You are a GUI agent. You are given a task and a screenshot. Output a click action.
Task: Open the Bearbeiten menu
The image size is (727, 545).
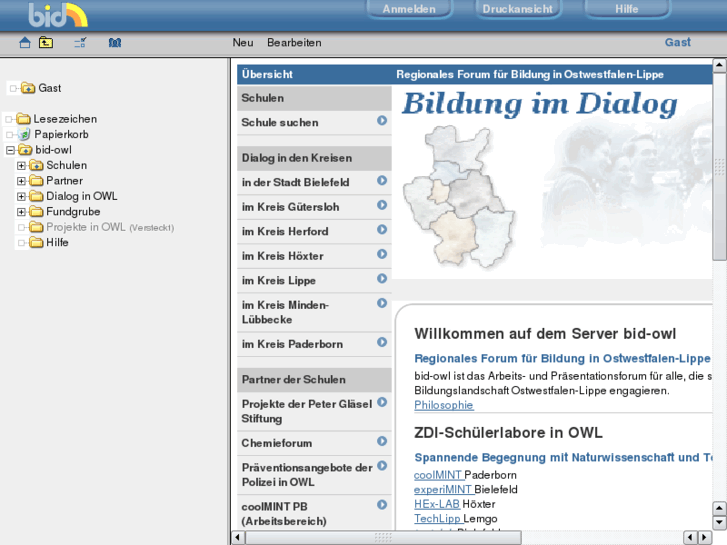coord(294,43)
